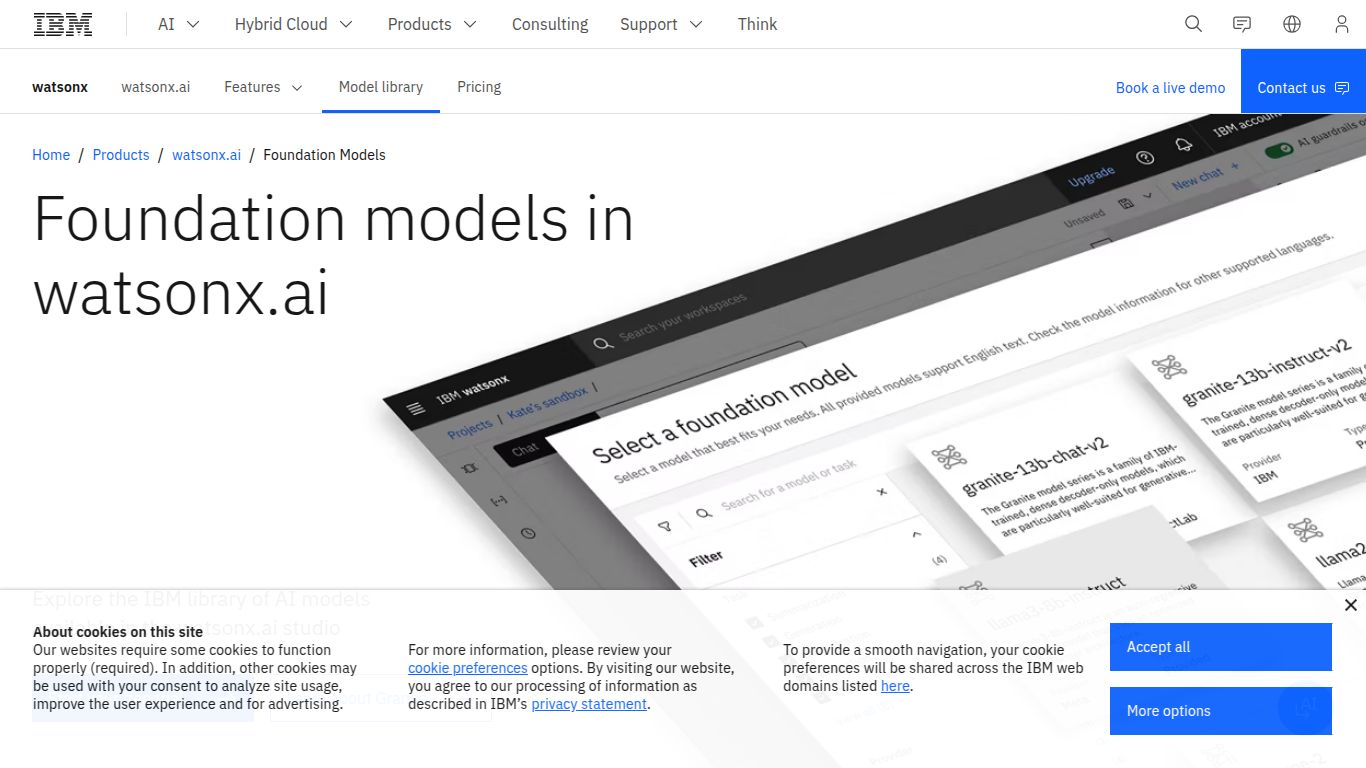This screenshot has width=1366, height=768.
Task: View IBM's privacy statement link
Action: point(589,704)
